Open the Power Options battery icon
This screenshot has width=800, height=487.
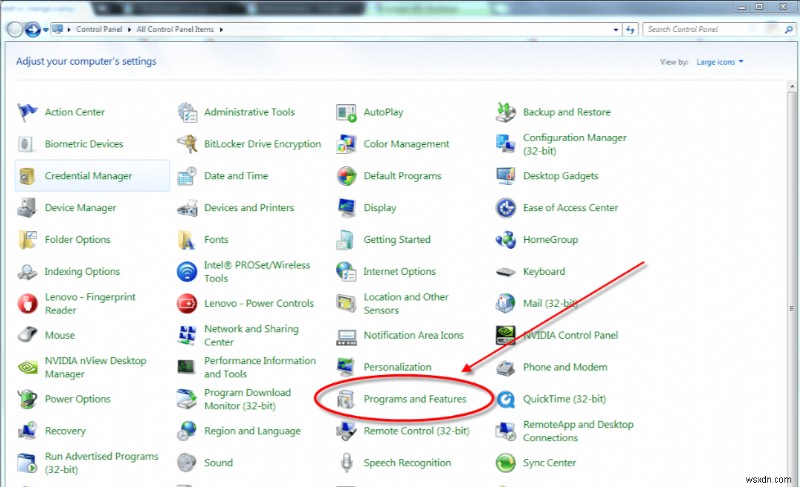point(27,399)
